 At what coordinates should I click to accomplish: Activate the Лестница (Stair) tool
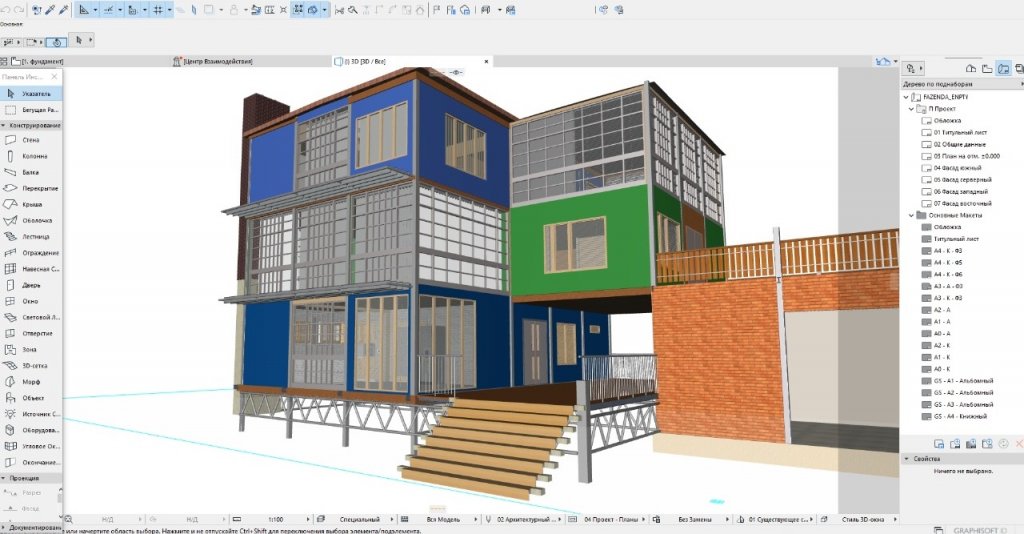coord(36,236)
